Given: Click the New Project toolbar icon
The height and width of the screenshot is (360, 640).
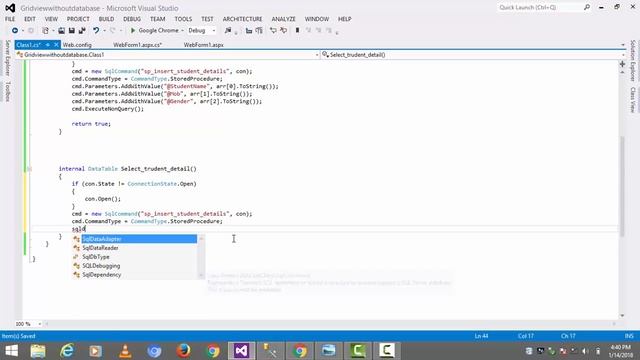Looking at the screenshot, I should 45,31.
